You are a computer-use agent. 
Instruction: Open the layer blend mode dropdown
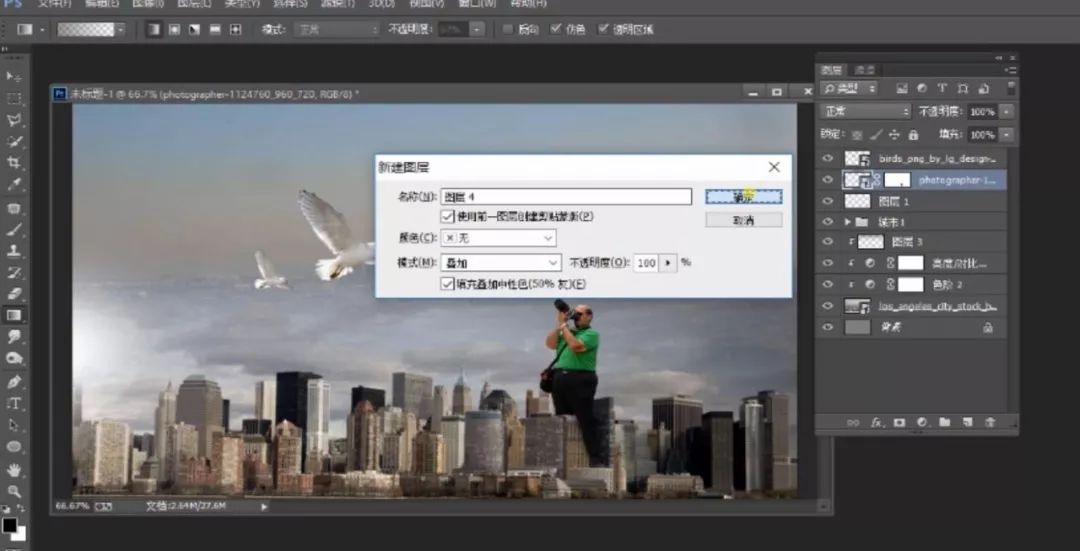click(865, 111)
